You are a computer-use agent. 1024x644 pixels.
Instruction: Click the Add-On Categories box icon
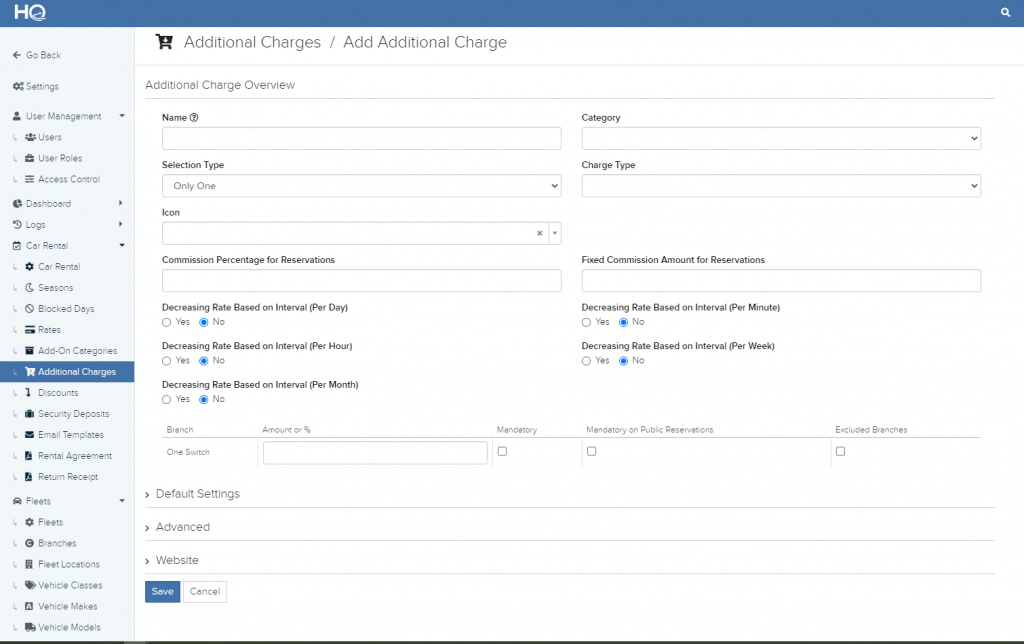(29, 351)
